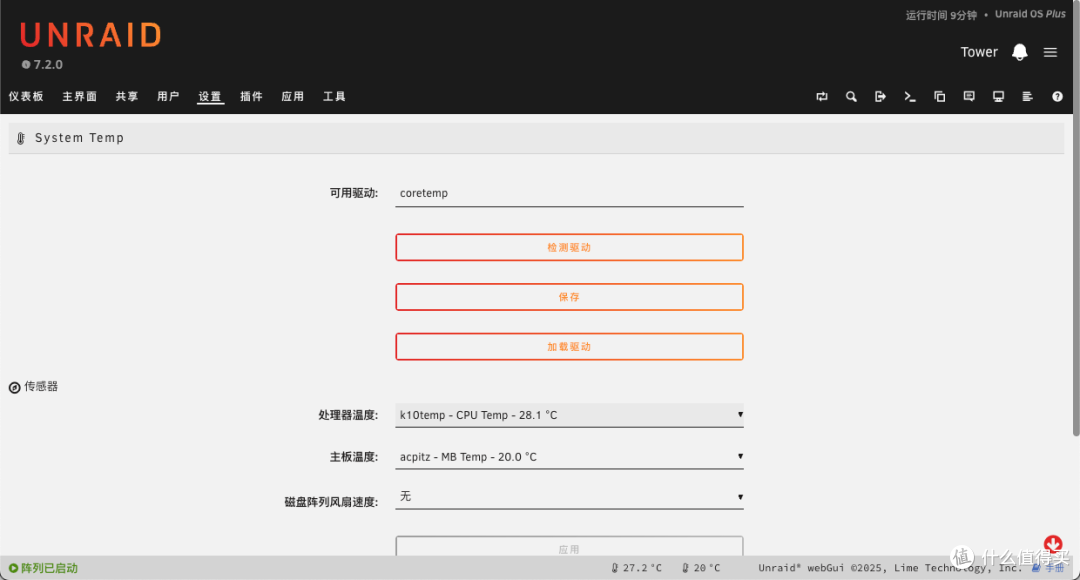Click the Unraid logo
The image size is (1080, 580).
(x=90, y=35)
